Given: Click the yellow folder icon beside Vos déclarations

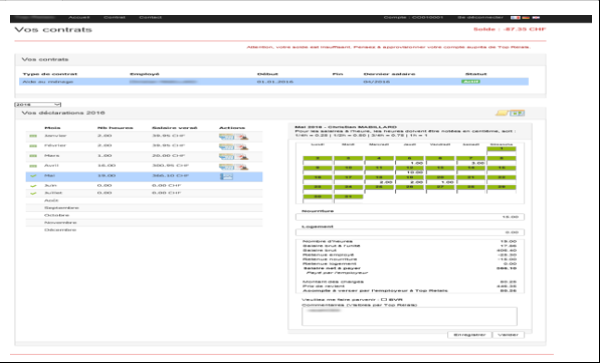Looking at the screenshot, I should [x=502, y=113].
